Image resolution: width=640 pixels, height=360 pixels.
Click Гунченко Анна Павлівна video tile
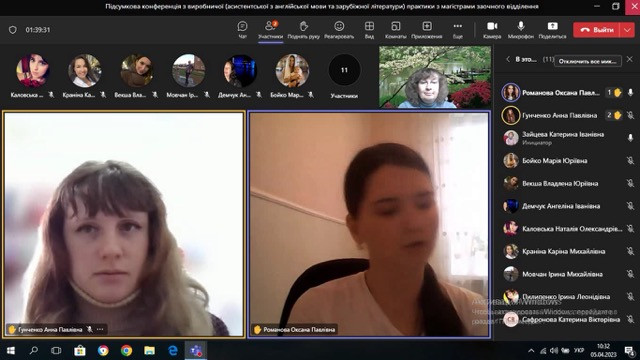coord(124,224)
